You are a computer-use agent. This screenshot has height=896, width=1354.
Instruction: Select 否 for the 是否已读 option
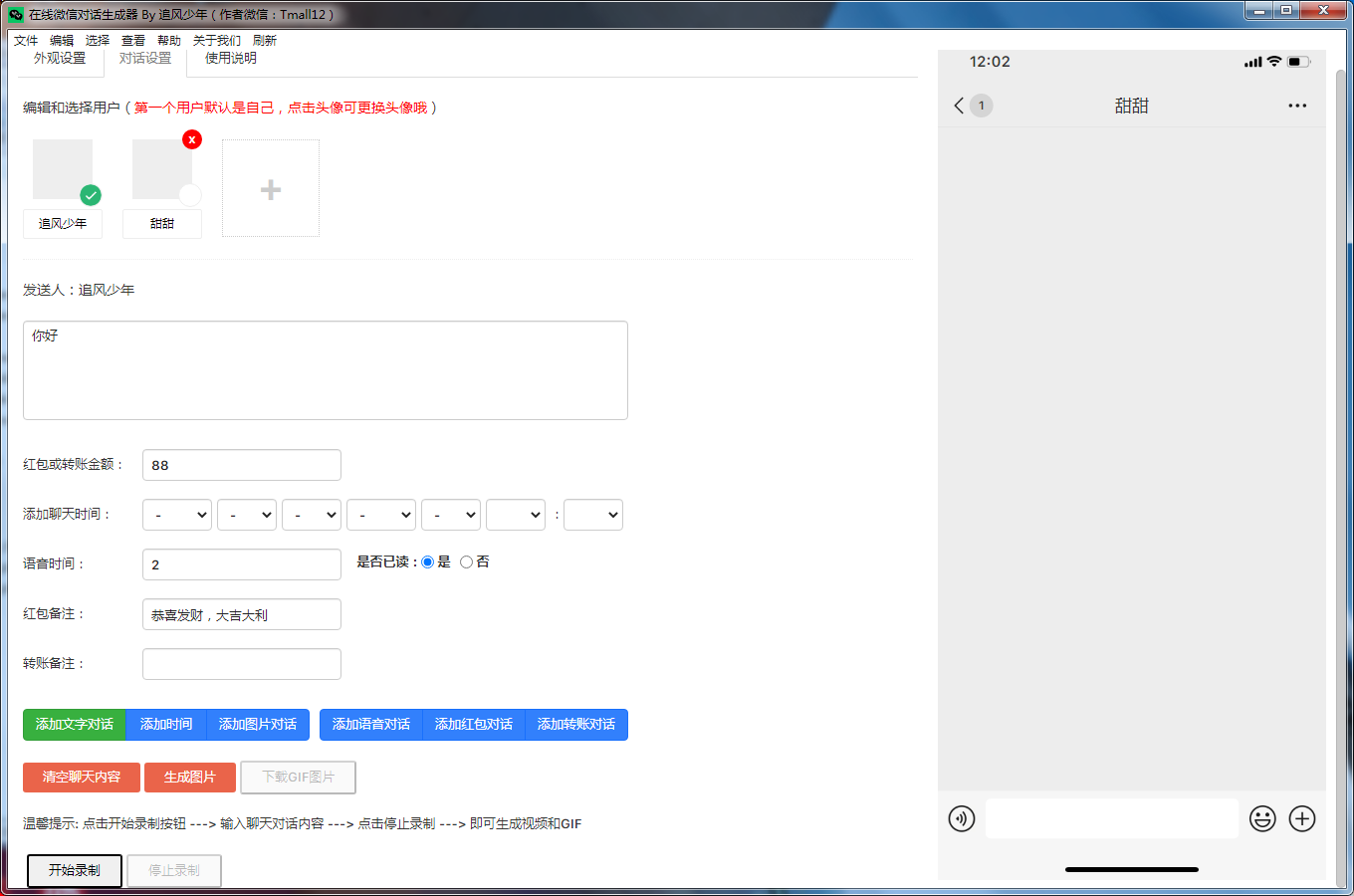coord(466,562)
